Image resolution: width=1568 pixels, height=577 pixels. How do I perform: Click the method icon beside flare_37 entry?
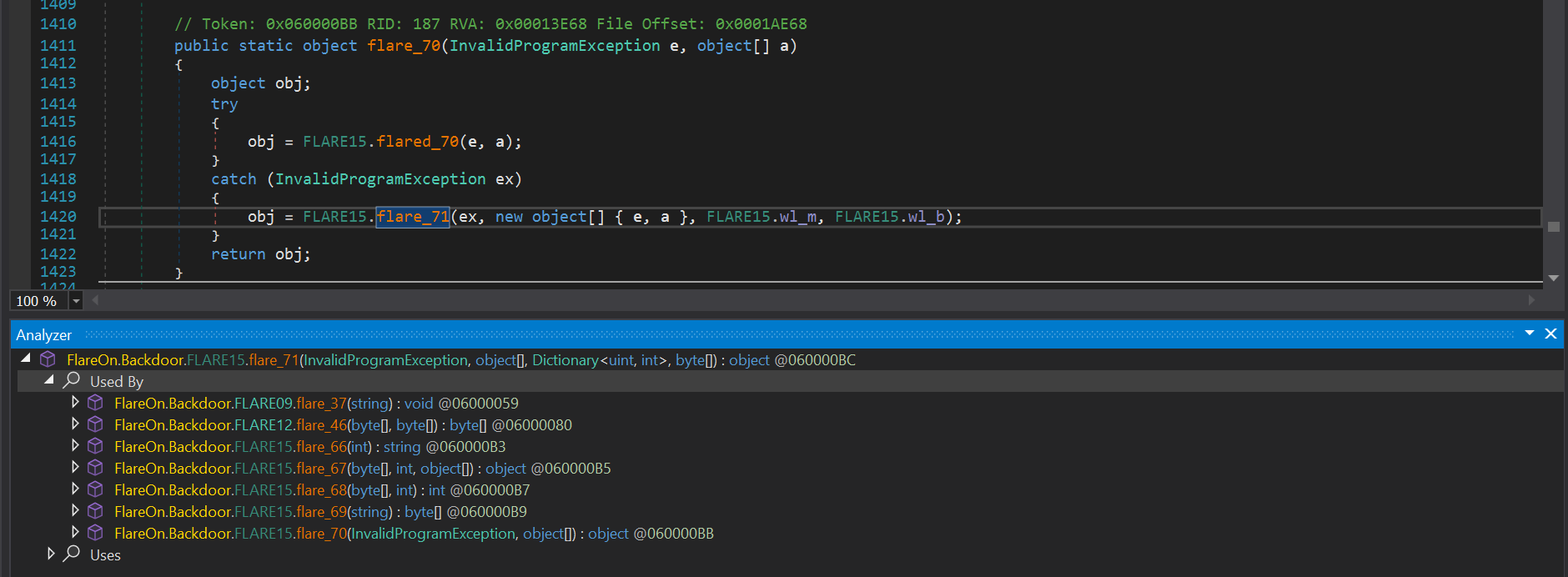tap(96, 403)
